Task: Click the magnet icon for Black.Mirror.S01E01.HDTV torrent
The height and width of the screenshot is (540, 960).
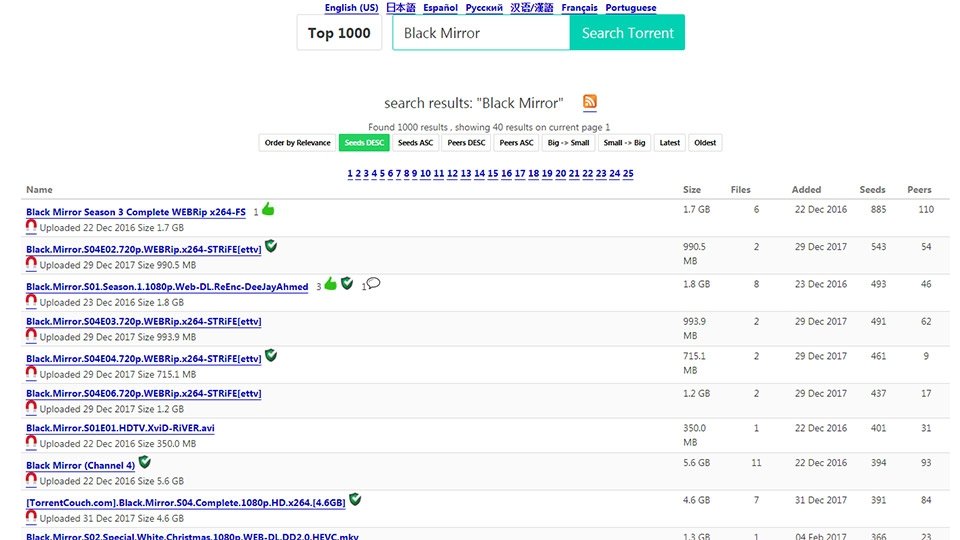Action: pos(31,442)
